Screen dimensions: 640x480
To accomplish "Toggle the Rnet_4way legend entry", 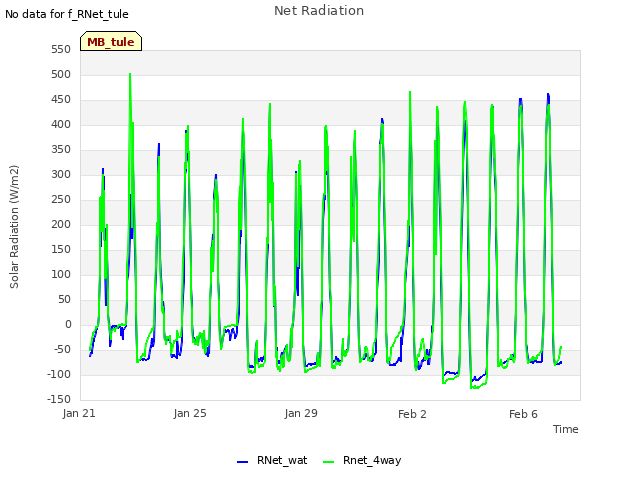I will pos(362,460).
